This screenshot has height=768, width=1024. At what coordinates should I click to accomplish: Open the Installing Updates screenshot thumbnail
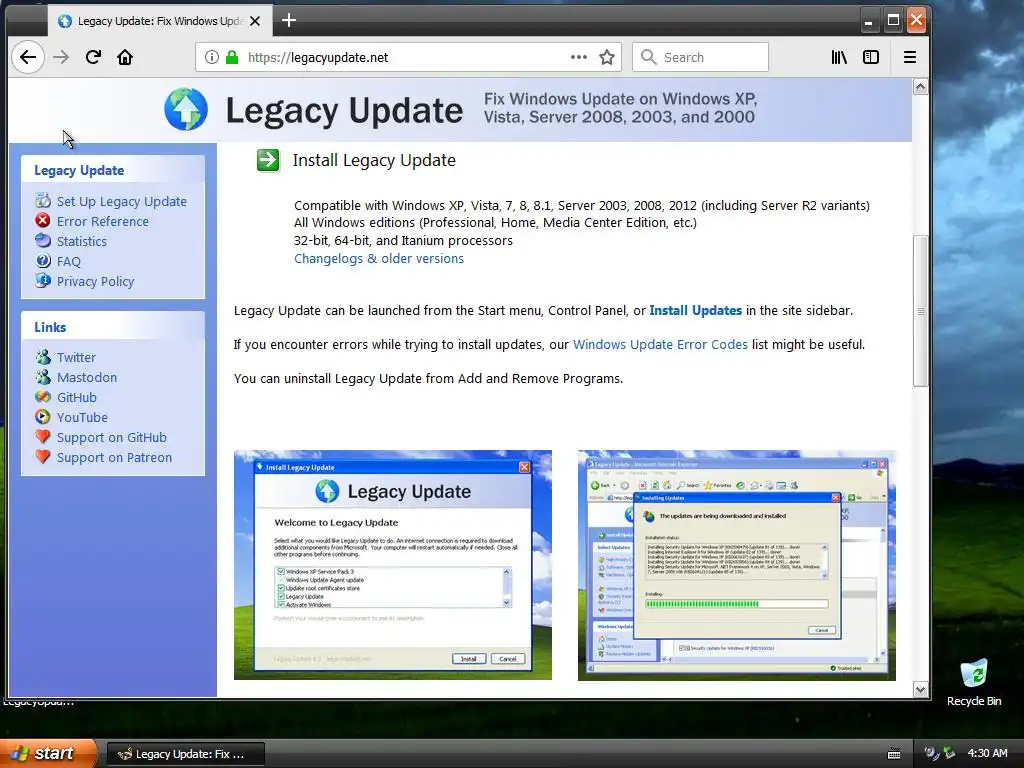pos(737,565)
